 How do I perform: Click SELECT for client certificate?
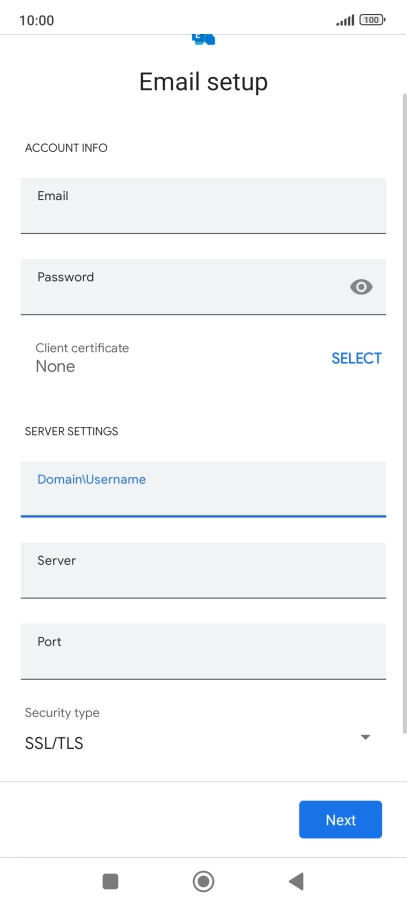click(356, 358)
